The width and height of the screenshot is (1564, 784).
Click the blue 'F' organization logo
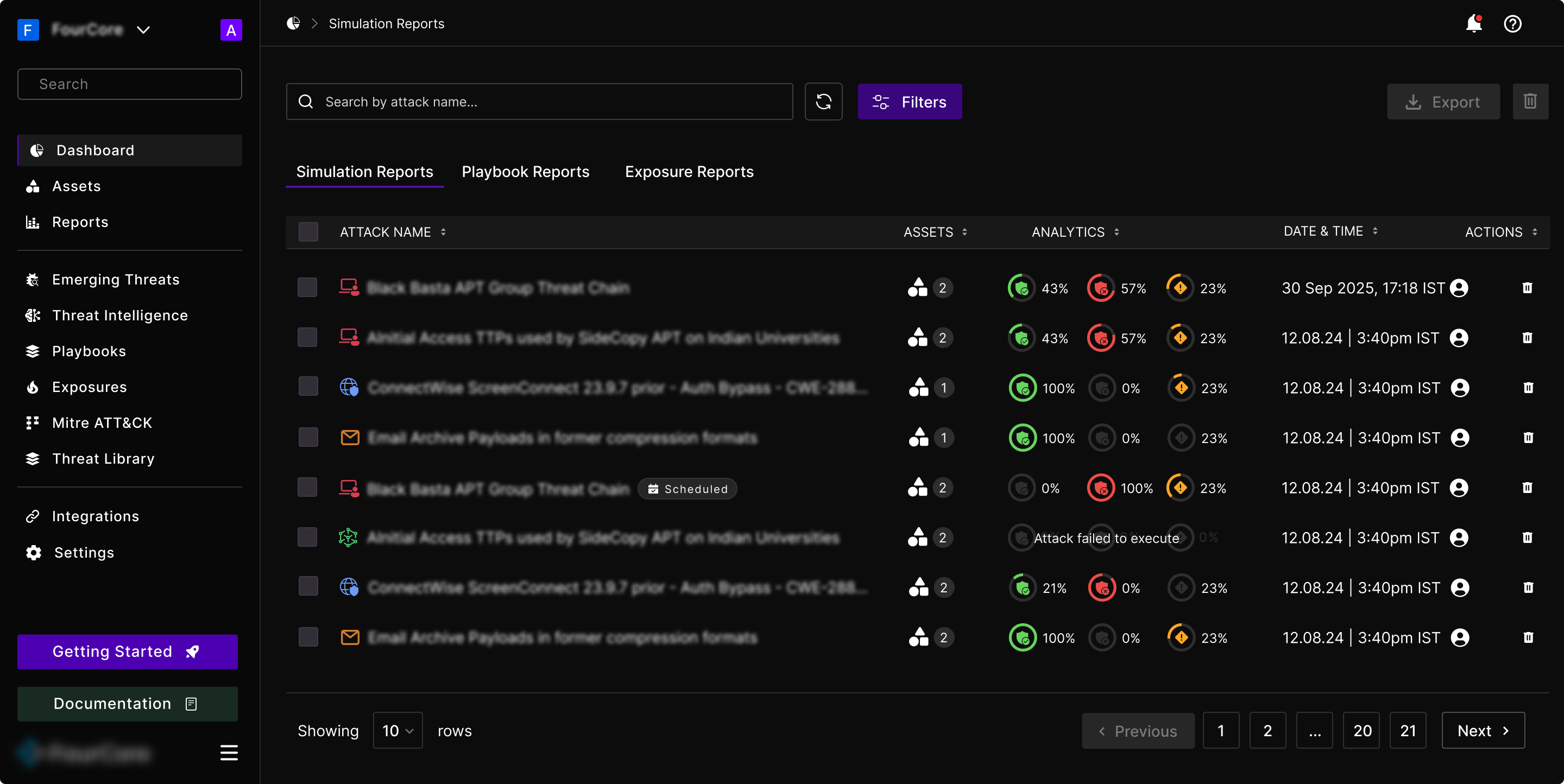(28, 30)
